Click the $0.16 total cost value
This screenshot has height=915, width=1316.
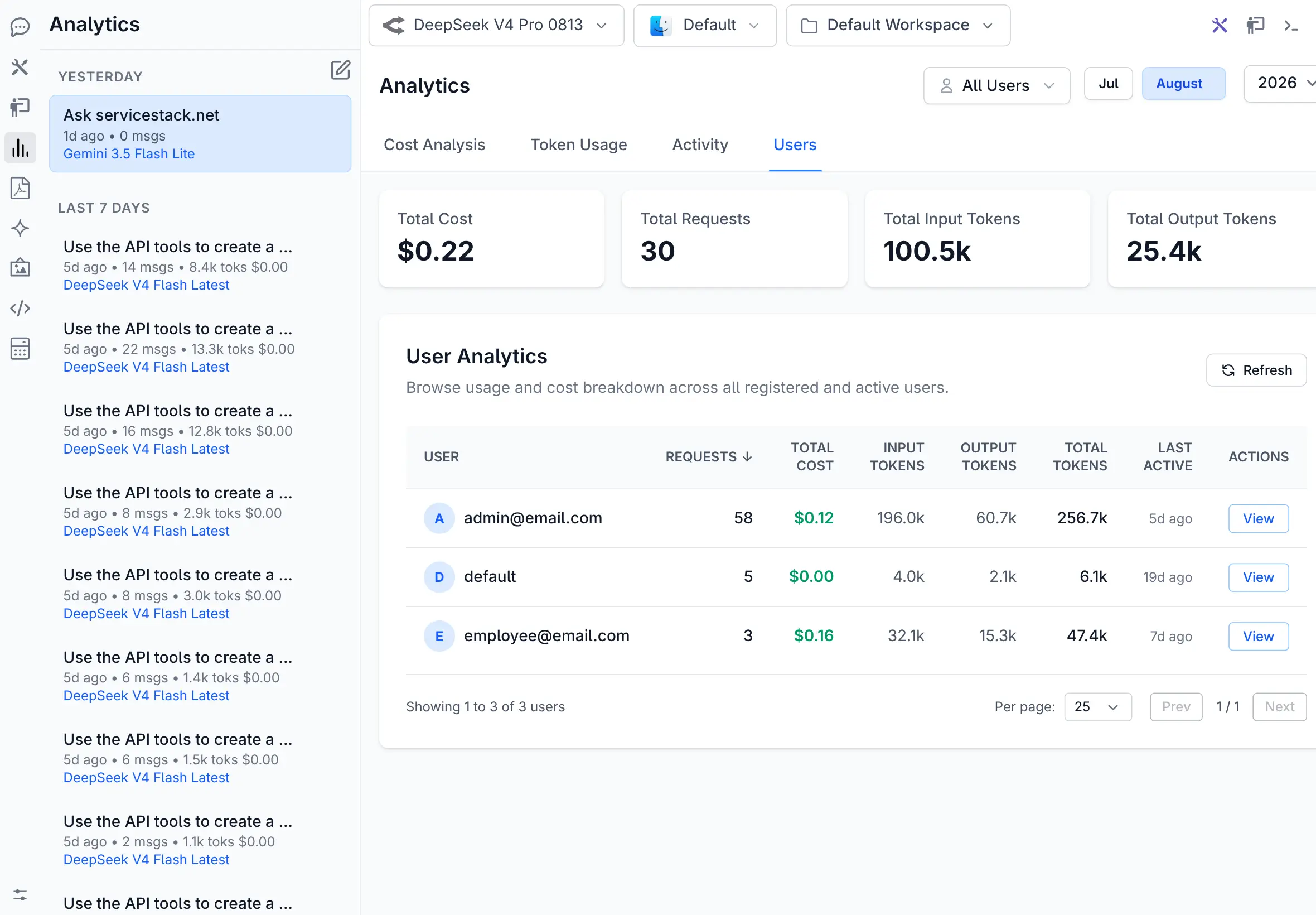[x=814, y=636]
